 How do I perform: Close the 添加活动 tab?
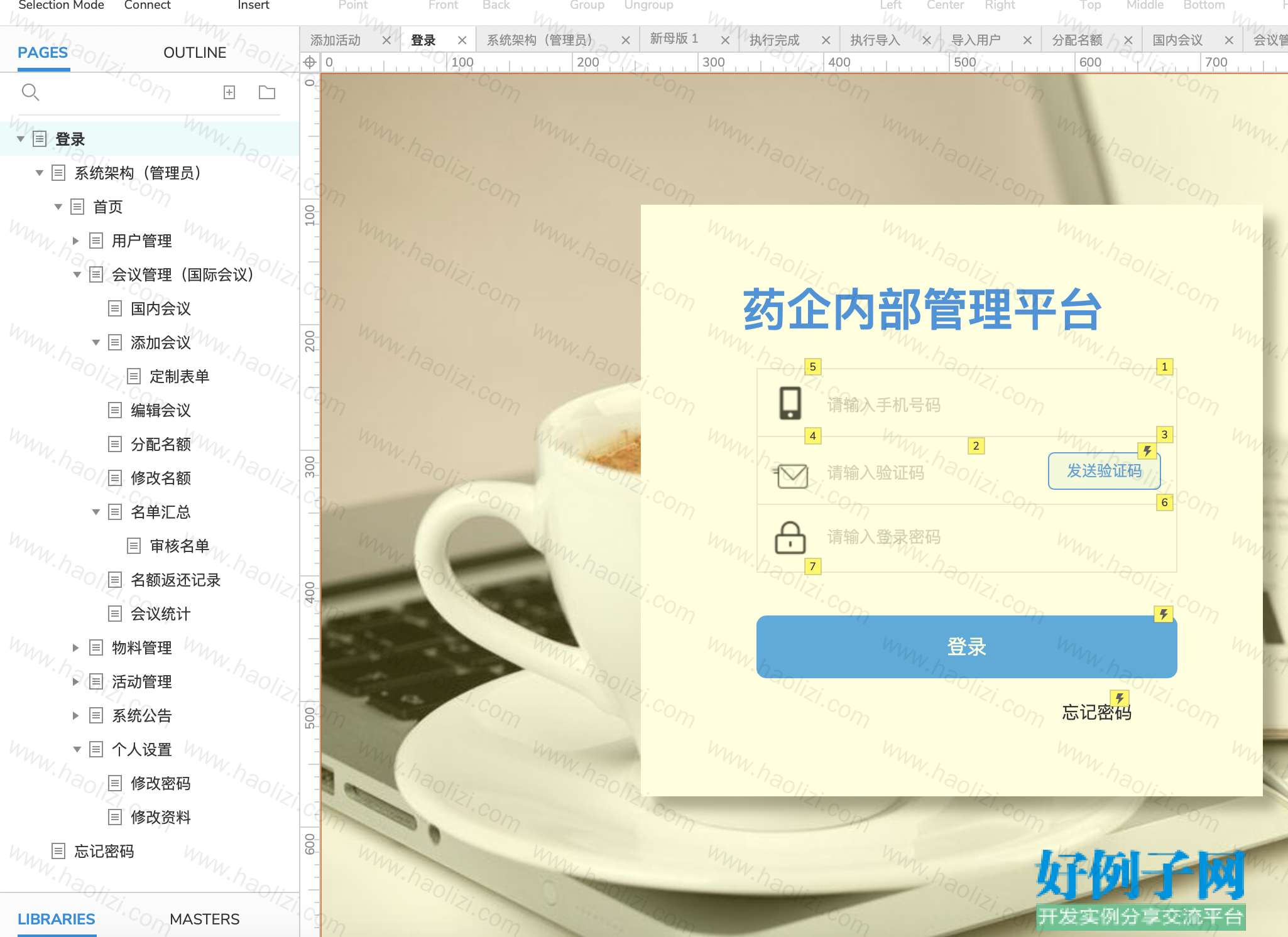[386, 40]
